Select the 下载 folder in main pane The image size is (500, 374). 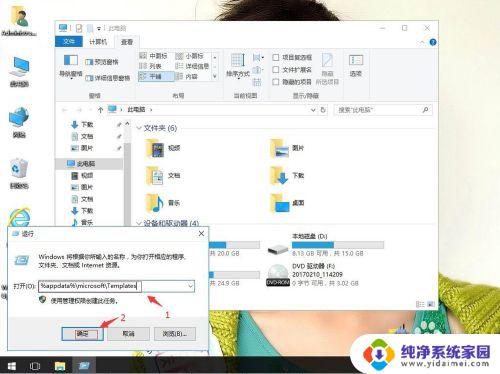click(287, 176)
